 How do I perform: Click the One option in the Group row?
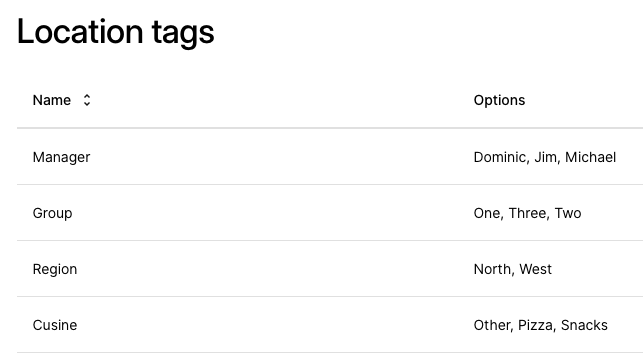tap(488, 213)
